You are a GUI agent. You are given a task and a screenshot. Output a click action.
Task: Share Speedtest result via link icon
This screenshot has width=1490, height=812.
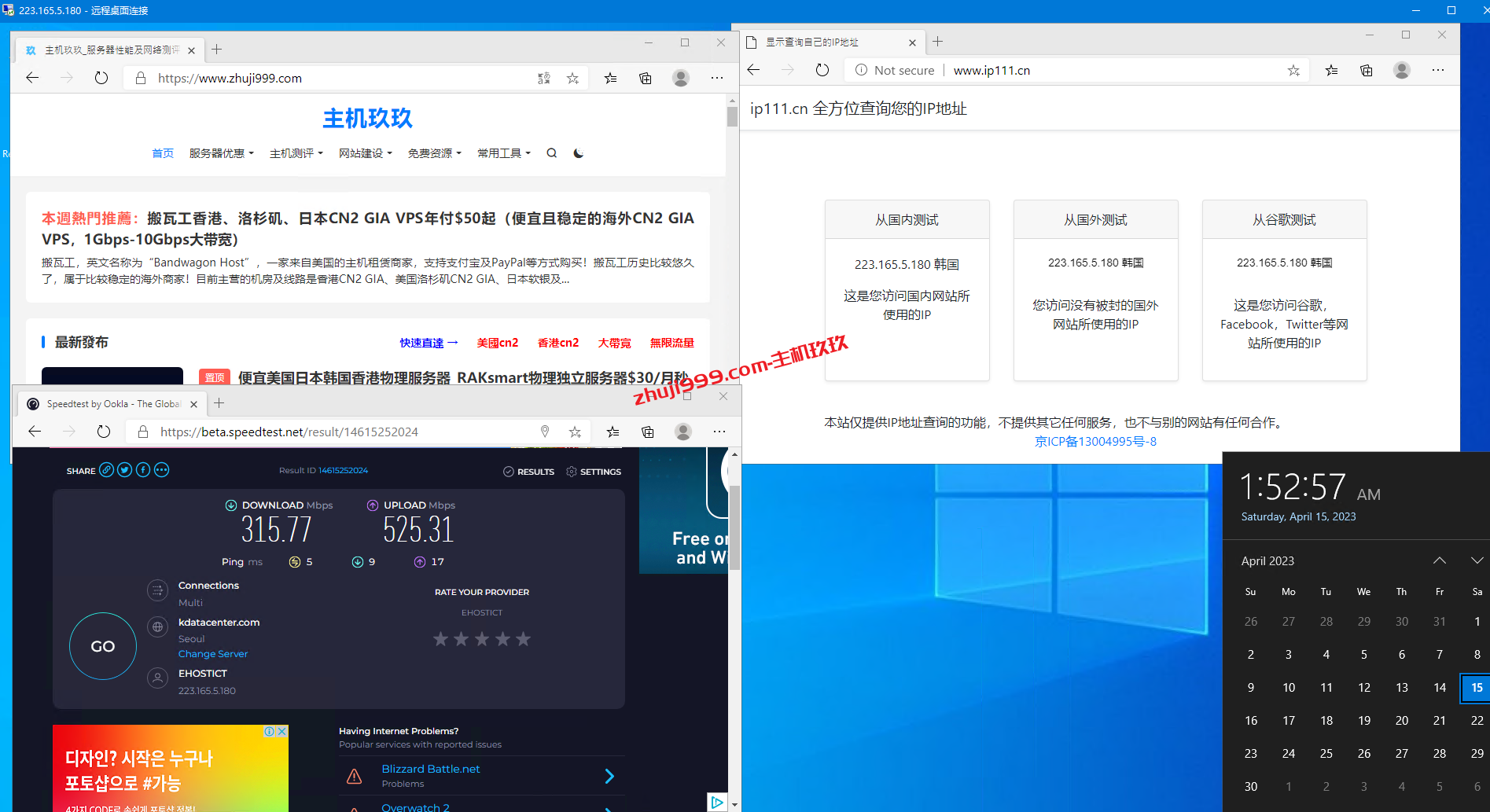click(x=106, y=470)
